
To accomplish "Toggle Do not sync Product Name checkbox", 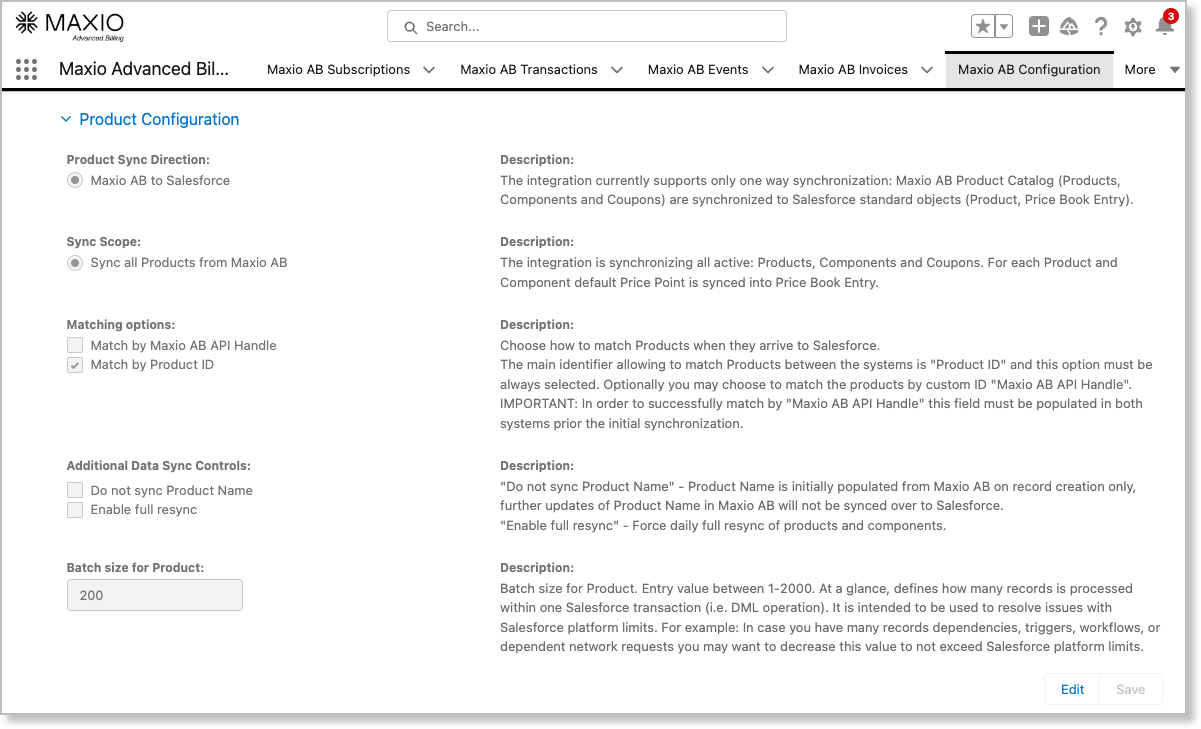I will click(x=75, y=491).
